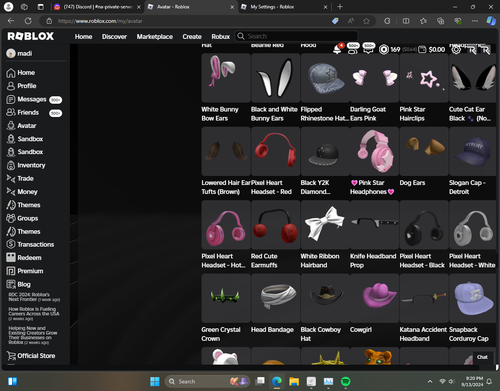Image resolution: width=500 pixels, height=391 pixels.
Task: Show hidden tray icons chevron
Action: [430, 381]
